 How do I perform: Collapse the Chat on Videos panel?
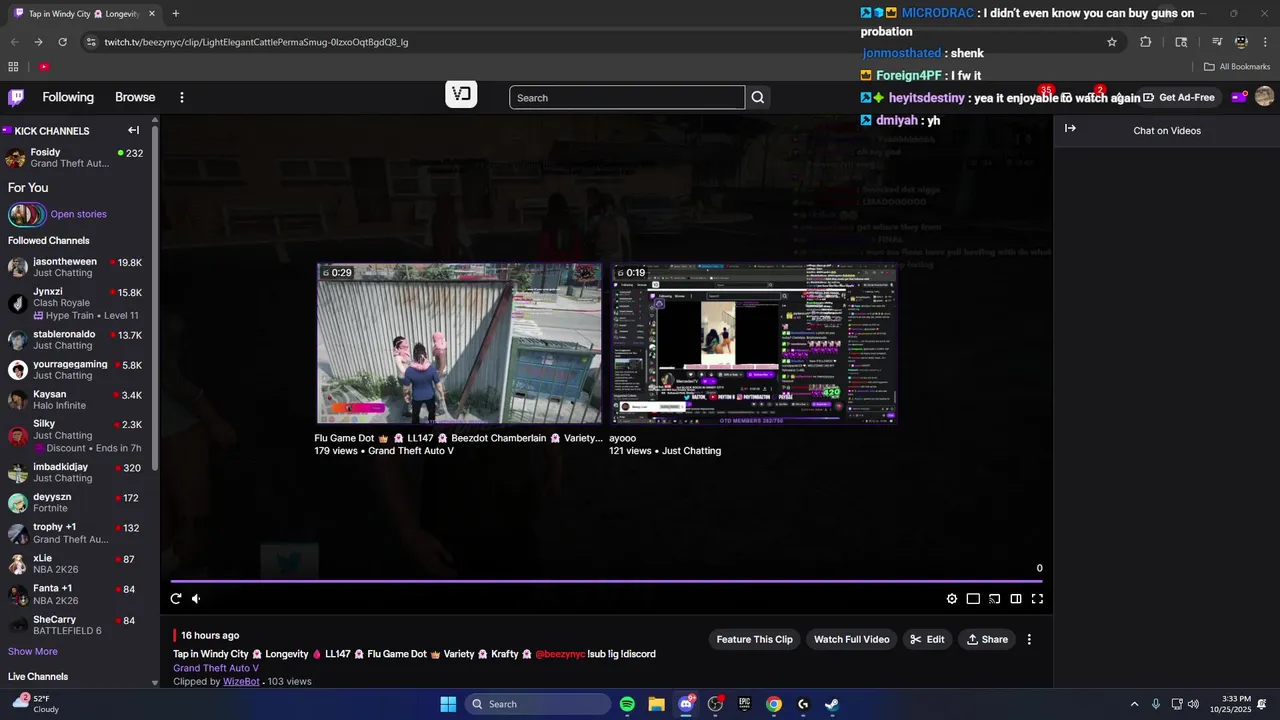point(1070,129)
